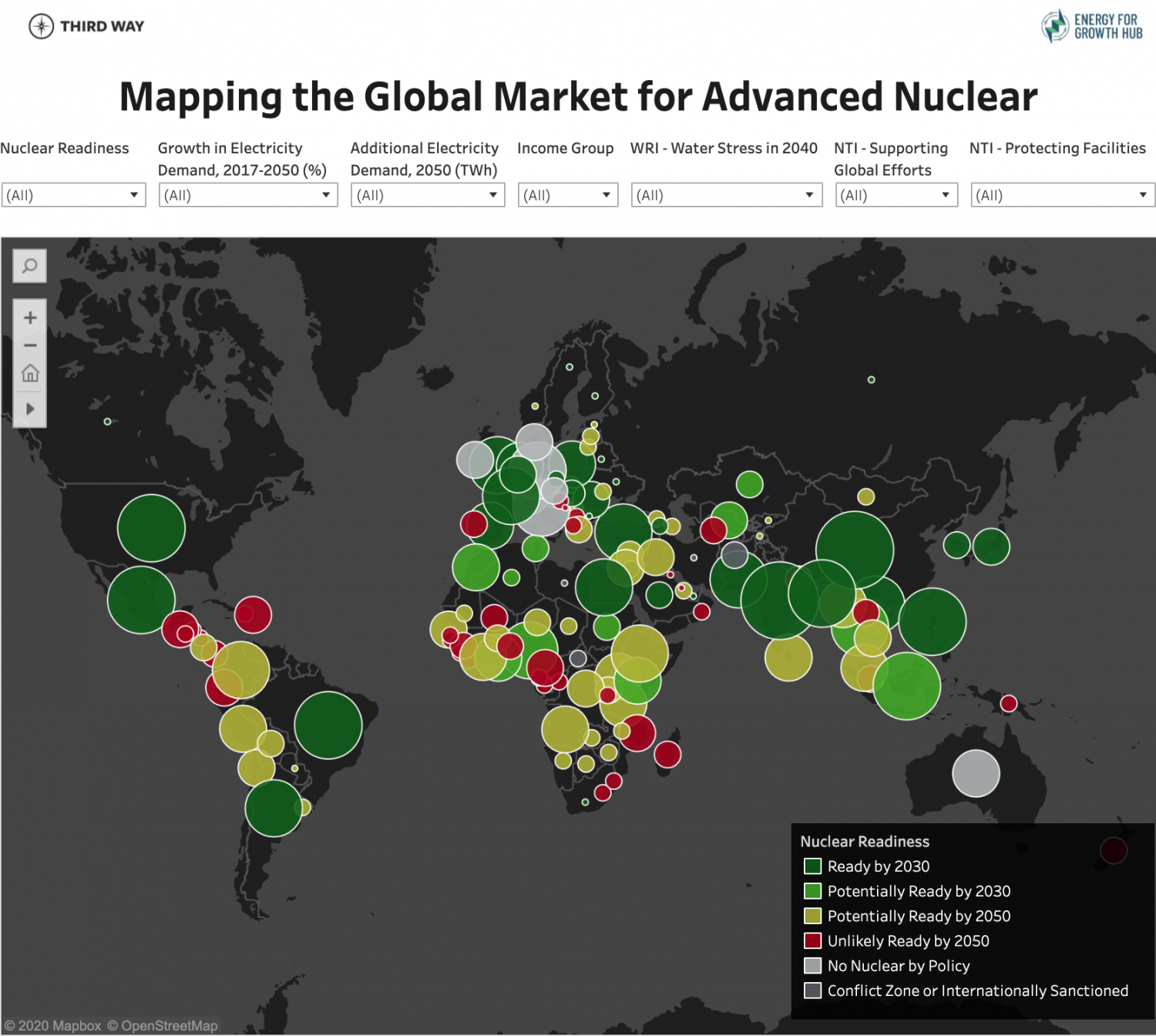Select the Potentially Ready by 2050 color swatch

(812, 916)
